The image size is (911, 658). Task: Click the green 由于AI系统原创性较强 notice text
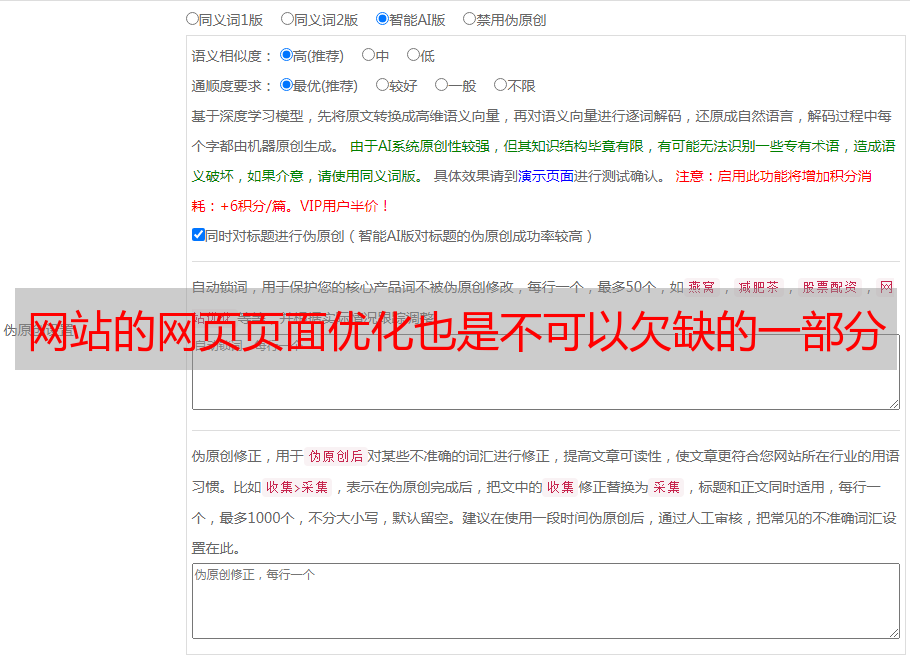click(543, 161)
